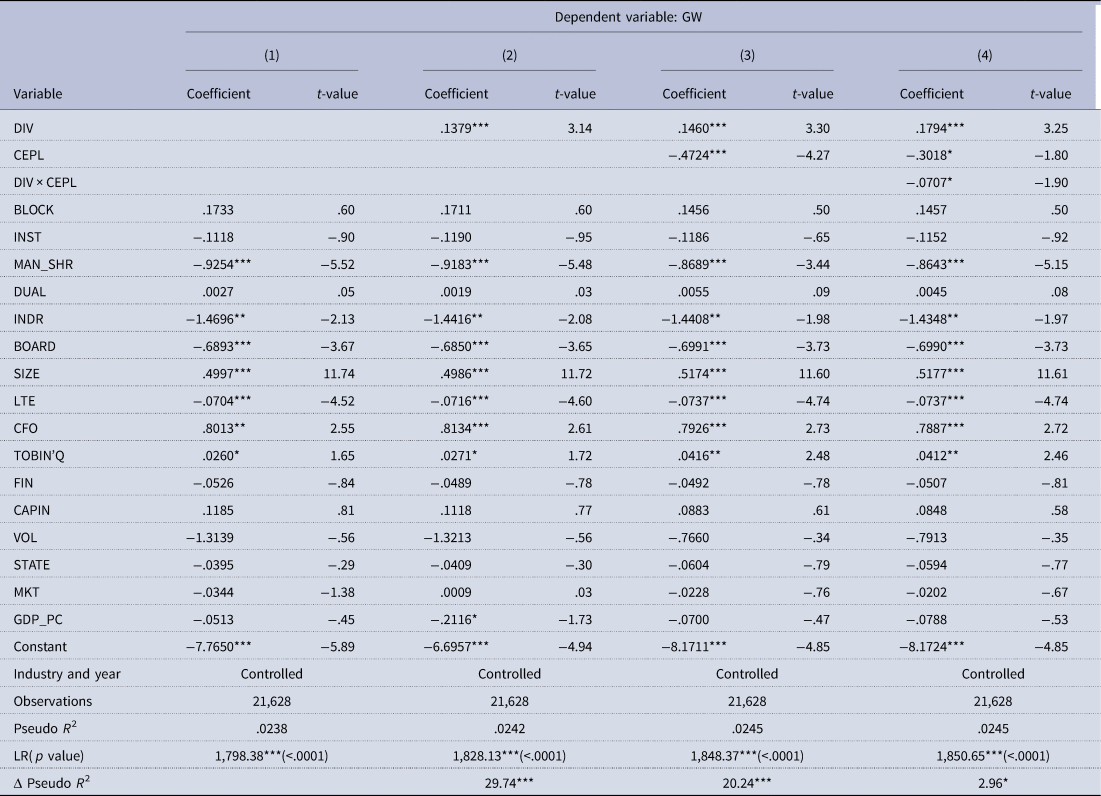Click the GDP_PC row label

38,618
